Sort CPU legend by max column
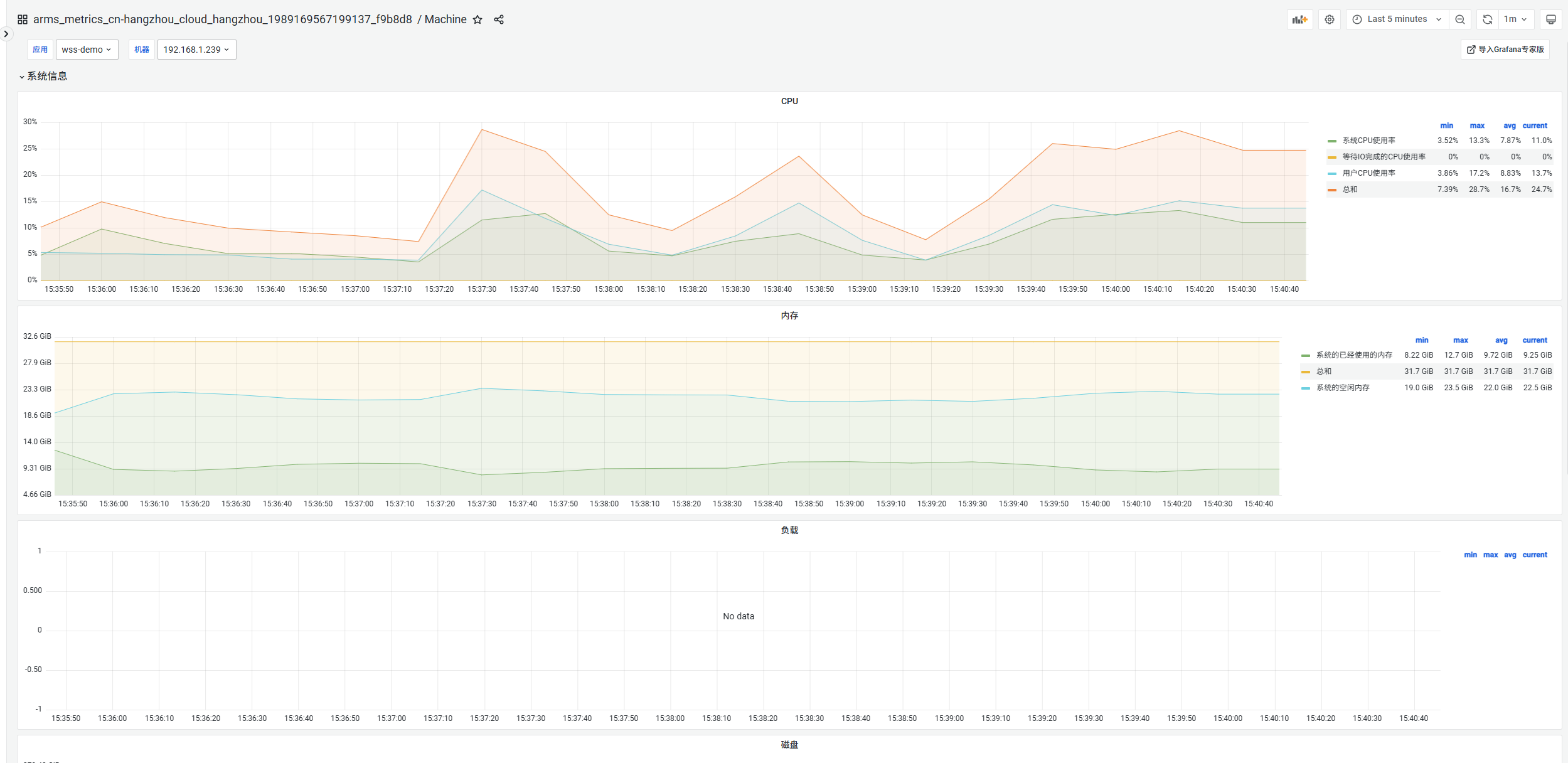 (x=1477, y=125)
